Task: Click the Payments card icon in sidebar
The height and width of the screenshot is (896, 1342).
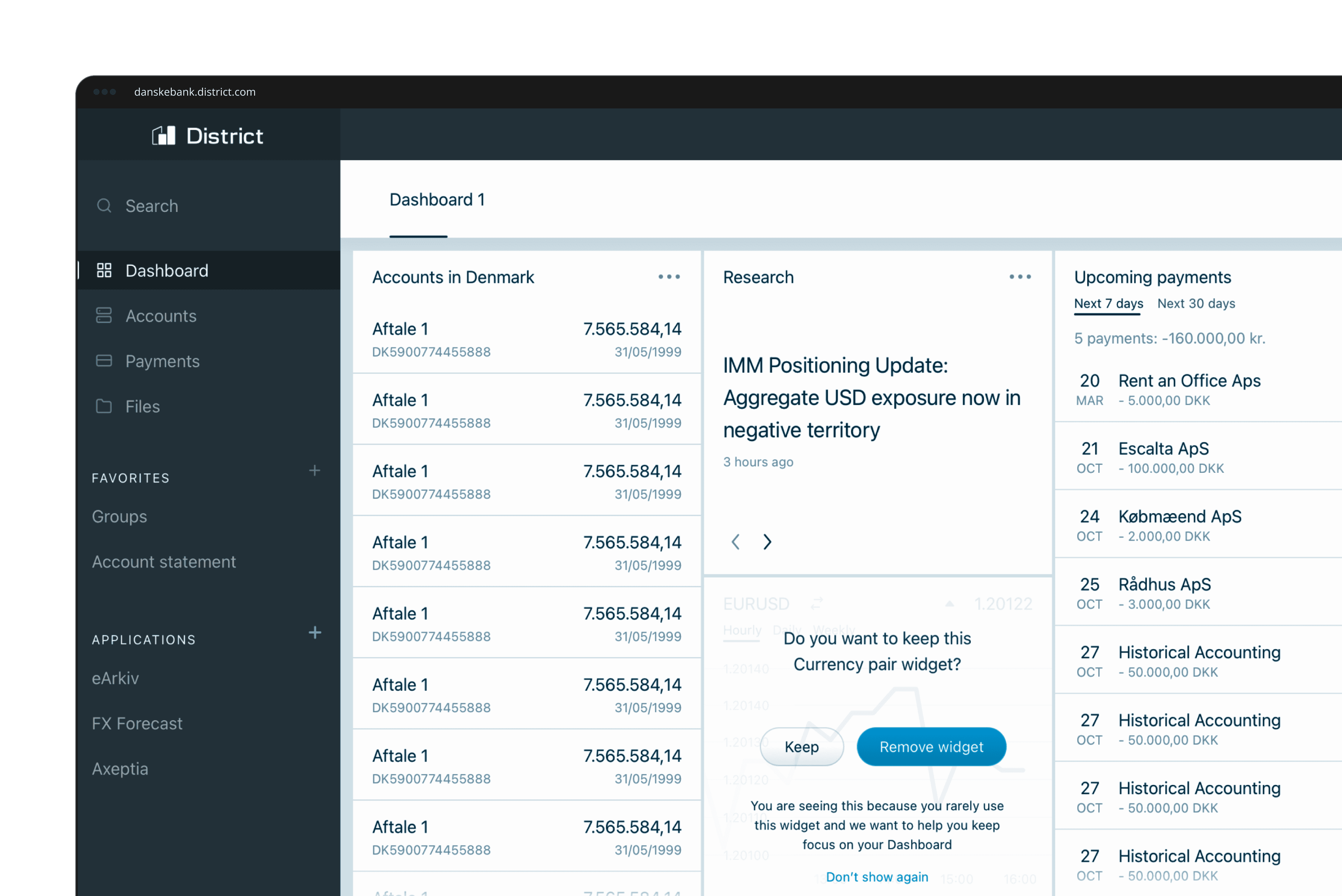Action: 104,361
